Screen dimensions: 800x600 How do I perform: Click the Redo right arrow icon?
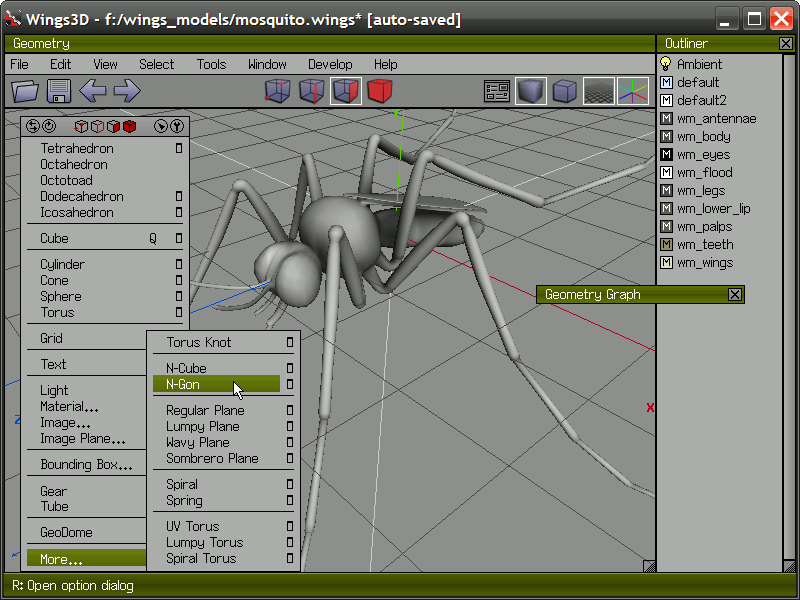coord(127,91)
